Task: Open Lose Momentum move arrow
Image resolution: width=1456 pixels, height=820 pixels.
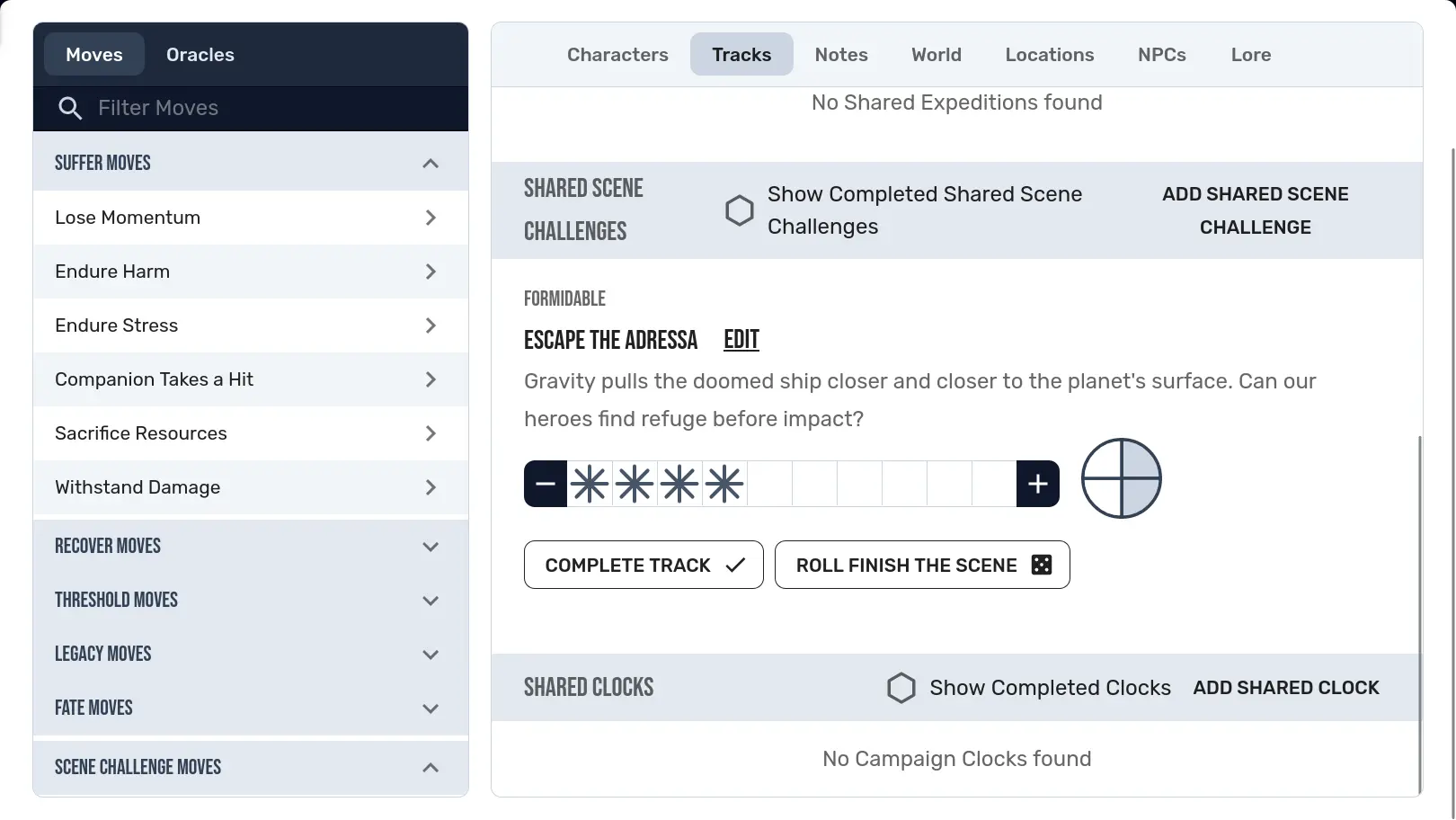Action: pyautogui.click(x=431, y=218)
